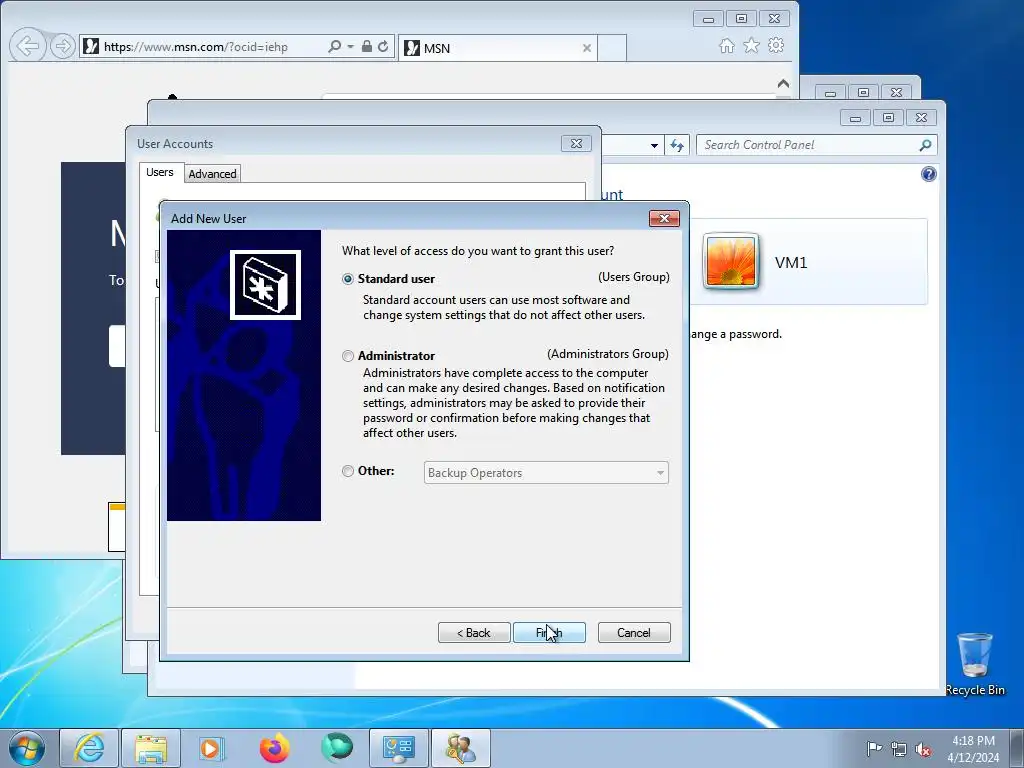
Task: Open Control Panel help question mark
Action: [x=929, y=174]
